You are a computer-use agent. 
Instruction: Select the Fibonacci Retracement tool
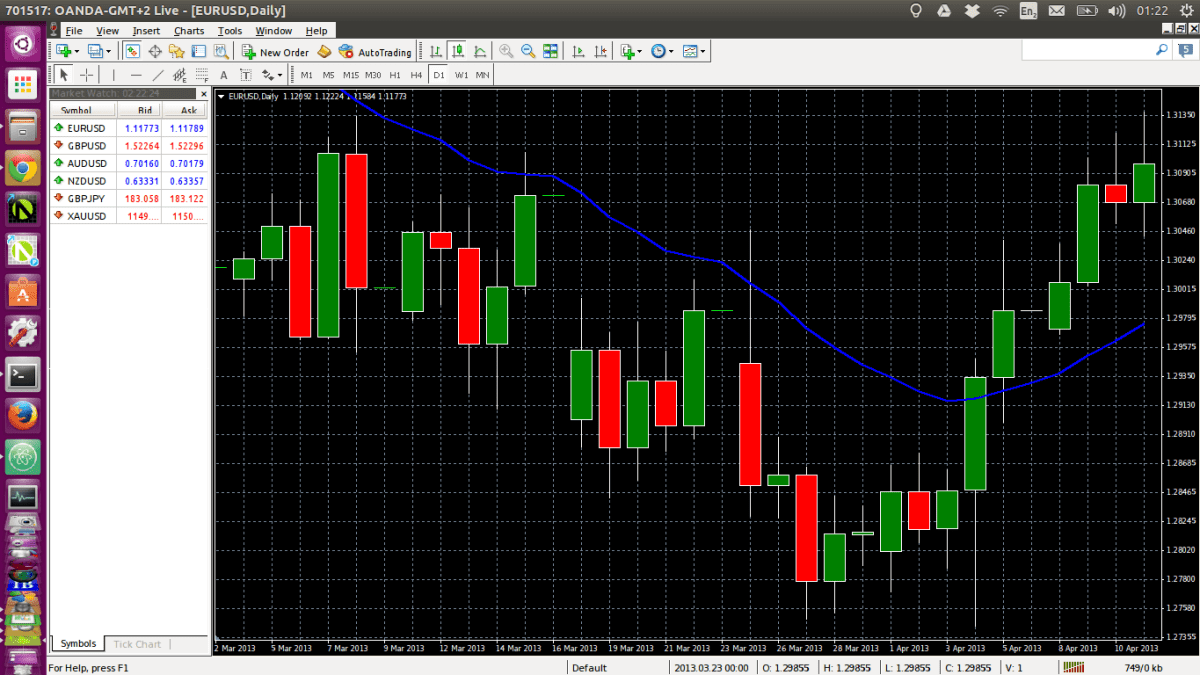[203, 74]
